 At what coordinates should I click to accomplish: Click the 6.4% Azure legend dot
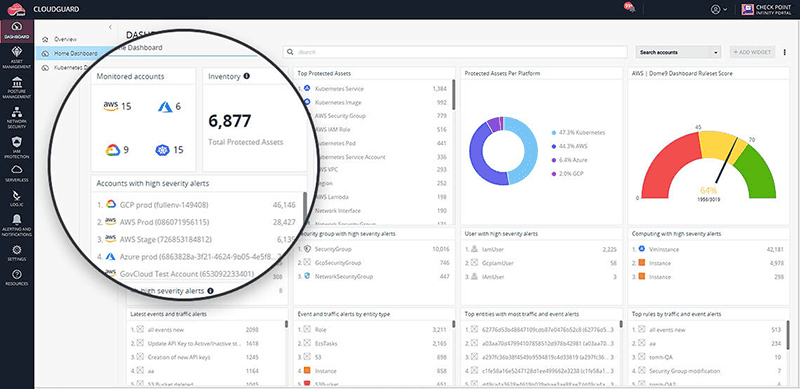[554, 160]
